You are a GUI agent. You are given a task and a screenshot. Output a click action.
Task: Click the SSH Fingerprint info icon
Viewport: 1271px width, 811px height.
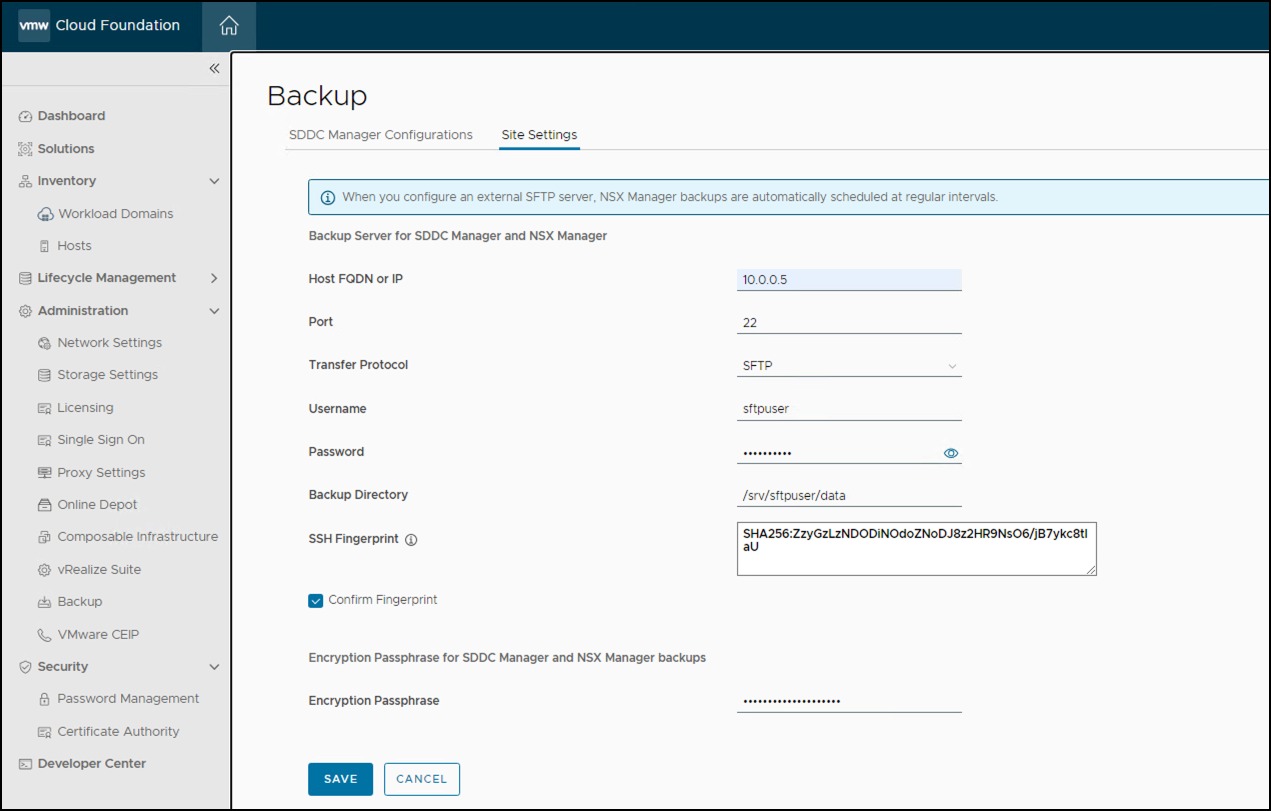(x=411, y=540)
